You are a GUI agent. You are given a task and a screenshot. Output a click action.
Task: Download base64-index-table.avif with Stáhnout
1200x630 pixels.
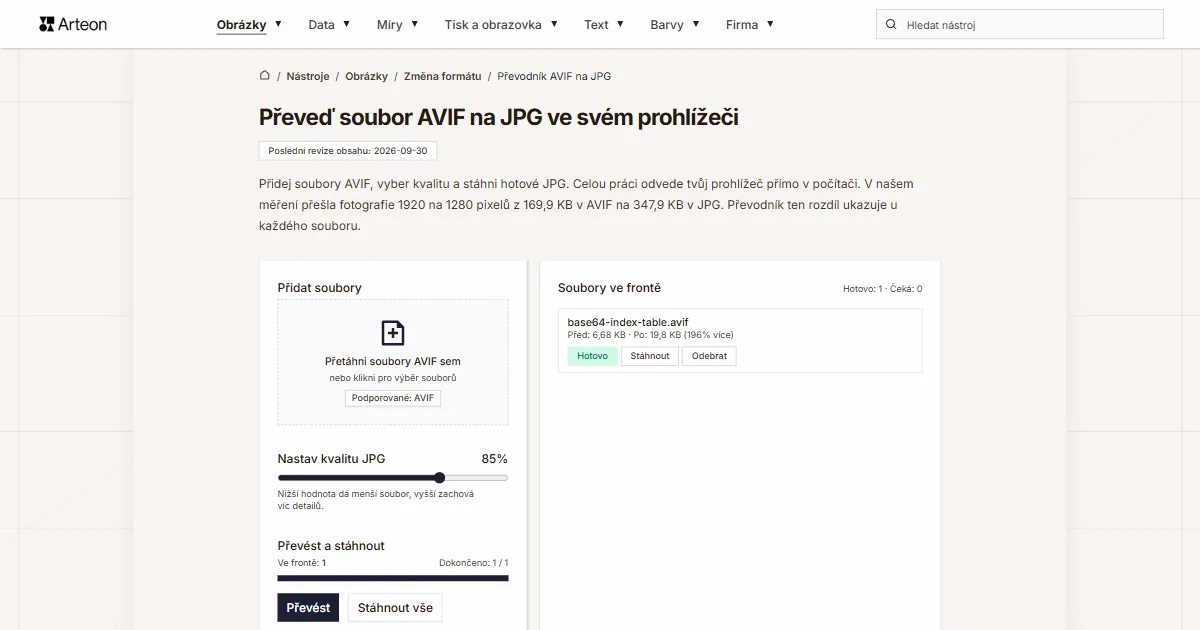[650, 356]
